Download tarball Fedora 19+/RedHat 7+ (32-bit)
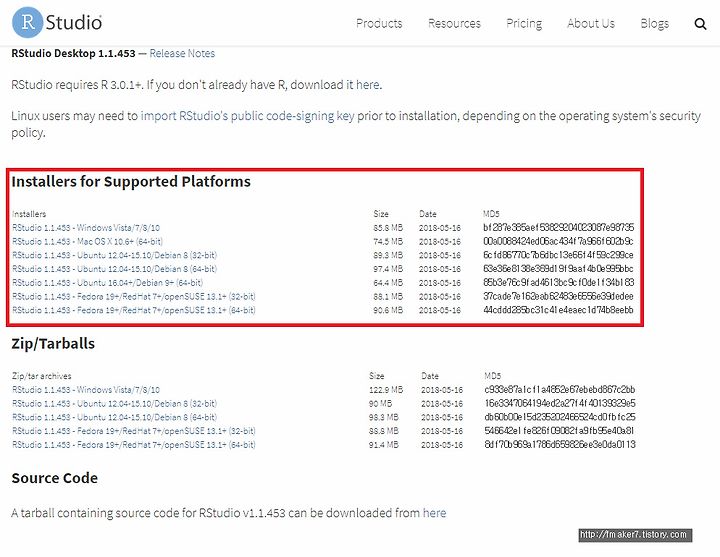This screenshot has width=720, height=557. pos(134,431)
